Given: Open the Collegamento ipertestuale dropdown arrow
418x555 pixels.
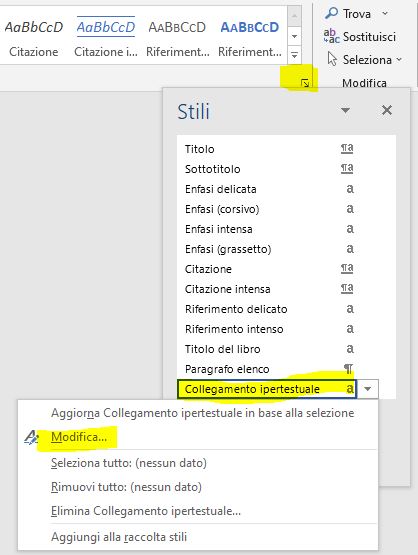Looking at the screenshot, I should (368, 389).
